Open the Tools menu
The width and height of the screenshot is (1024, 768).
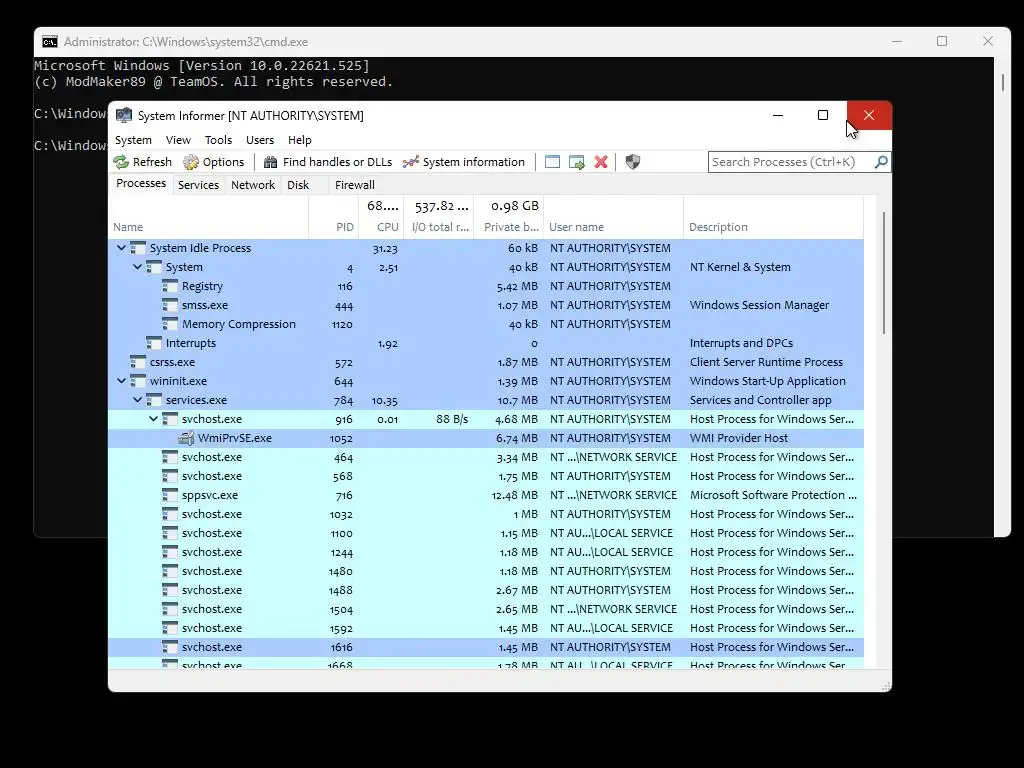point(218,140)
